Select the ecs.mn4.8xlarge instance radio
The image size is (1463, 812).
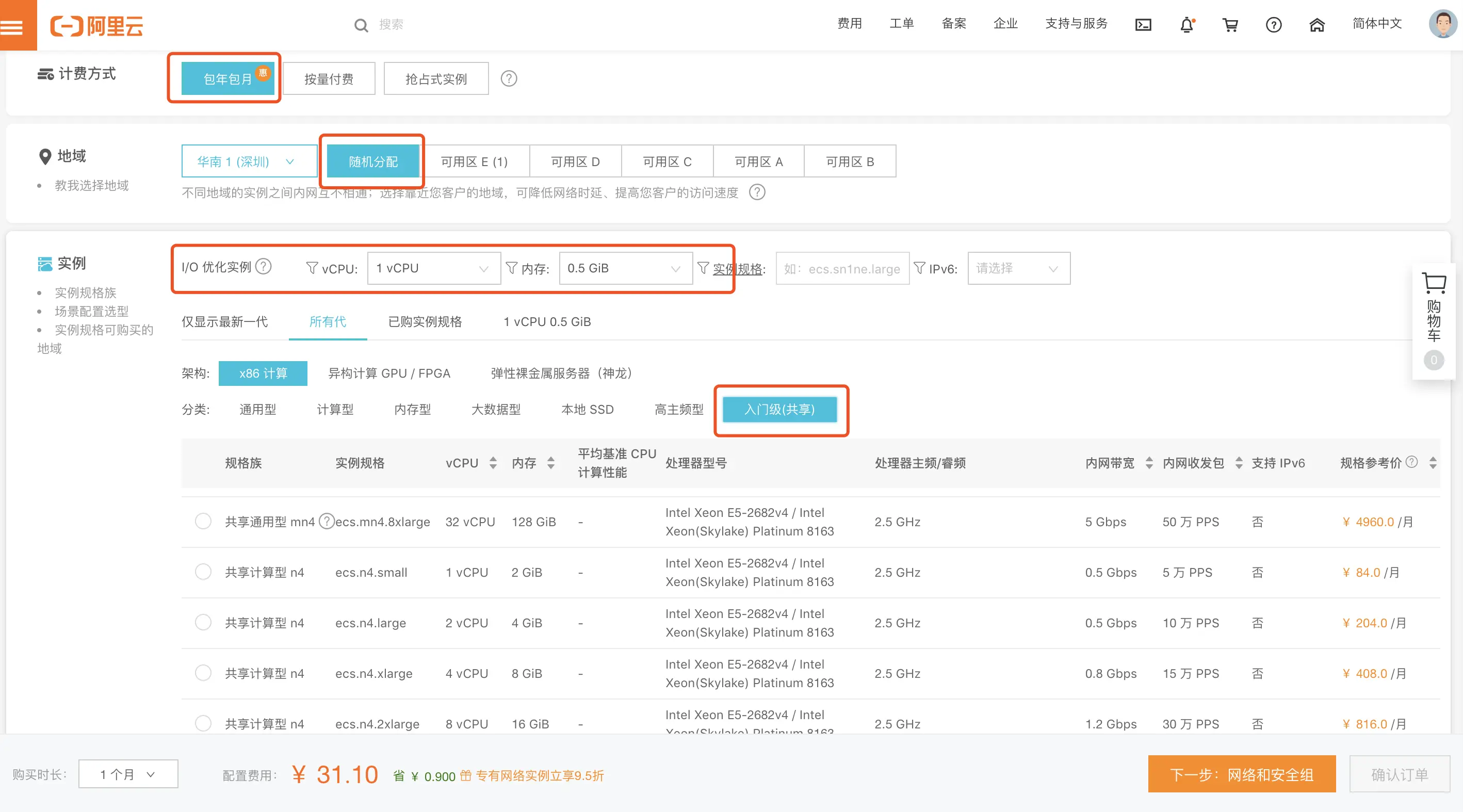coord(203,521)
